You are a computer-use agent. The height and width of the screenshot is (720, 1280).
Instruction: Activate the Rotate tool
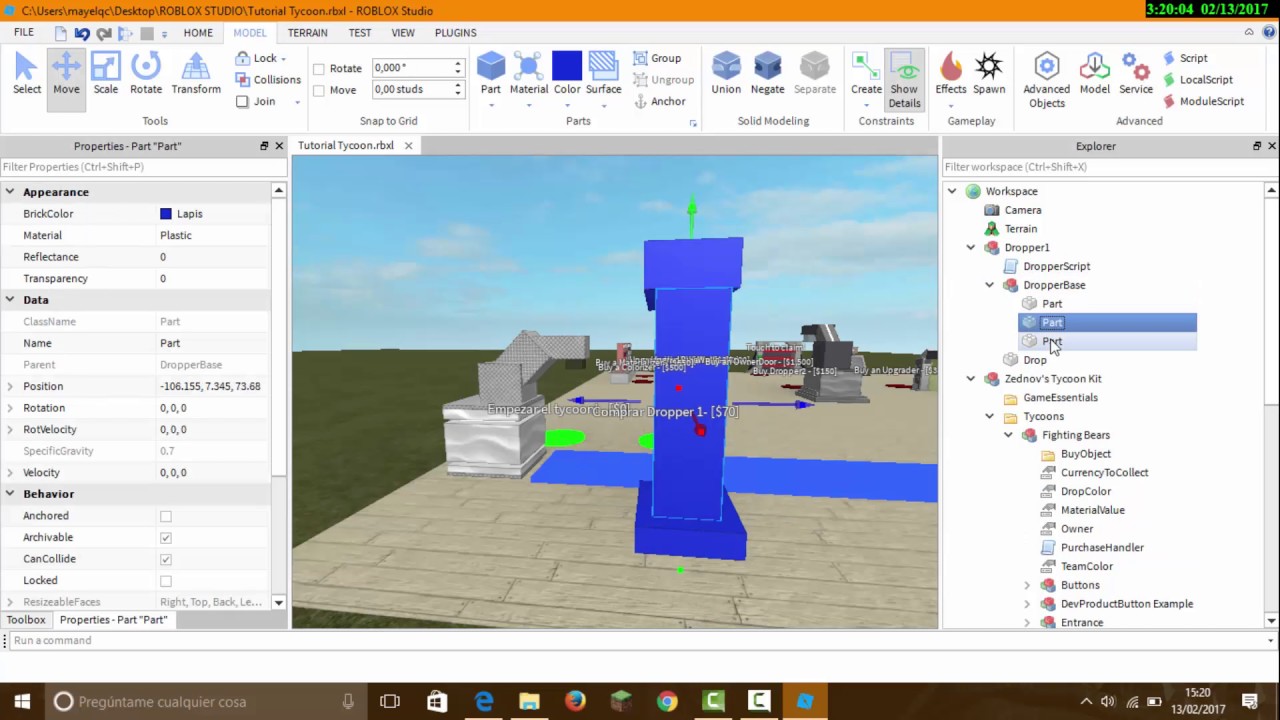(145, 75)
